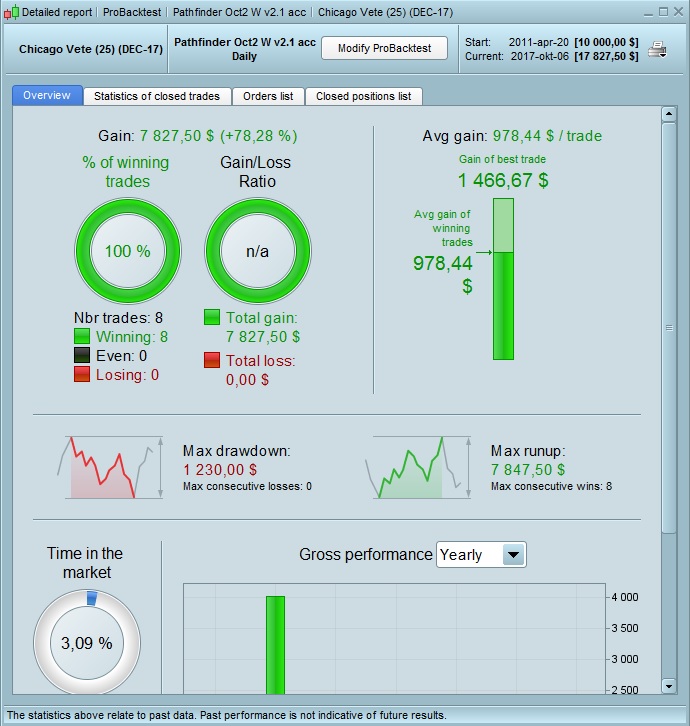Click the printer icon in header
The image size is (690, 726).
click(657, 49)
